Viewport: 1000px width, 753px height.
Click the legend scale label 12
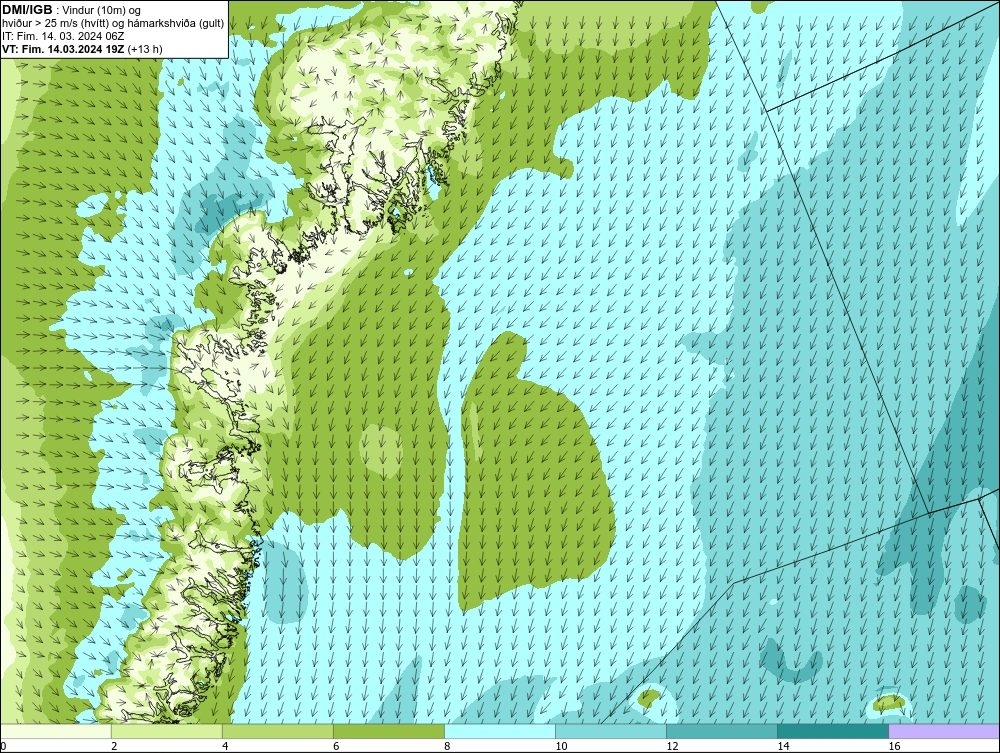(x=672, y=746)
